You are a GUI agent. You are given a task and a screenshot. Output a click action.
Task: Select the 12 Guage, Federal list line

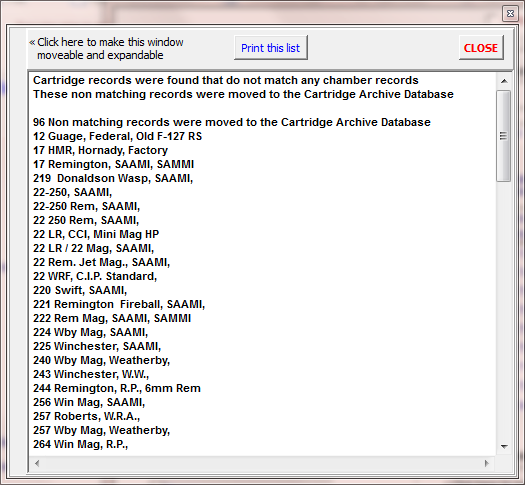(118, 136)
